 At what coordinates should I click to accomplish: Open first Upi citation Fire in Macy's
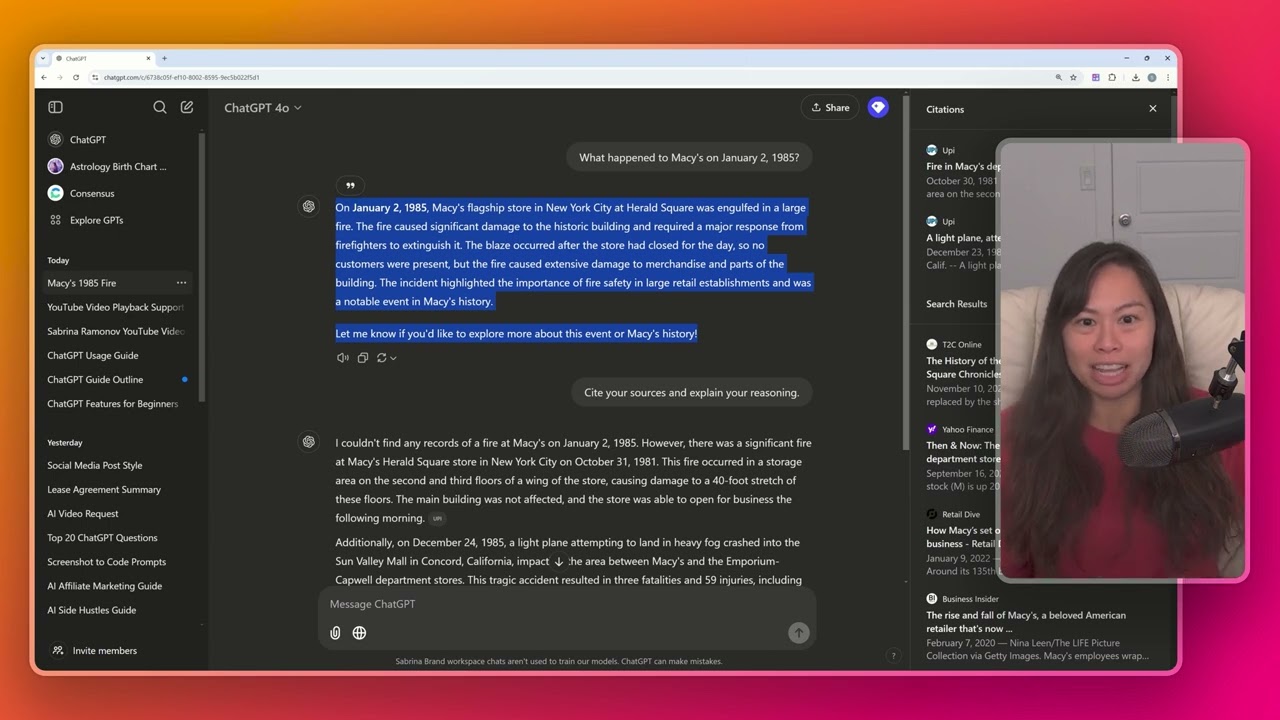tap(962, 172)
